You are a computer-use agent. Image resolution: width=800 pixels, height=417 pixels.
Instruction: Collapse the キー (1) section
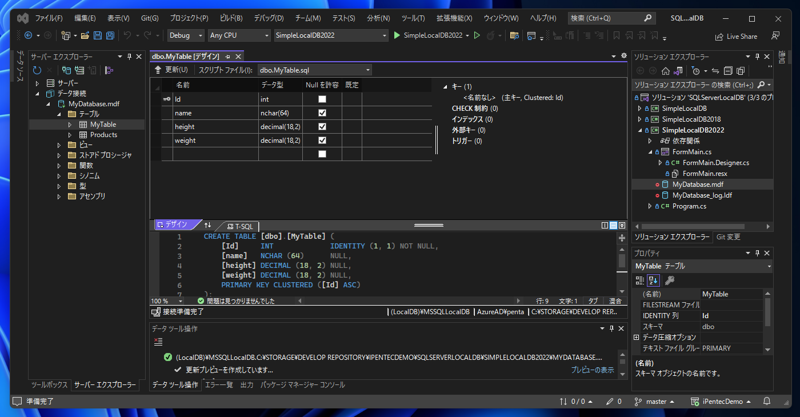[x=445, y=87]
